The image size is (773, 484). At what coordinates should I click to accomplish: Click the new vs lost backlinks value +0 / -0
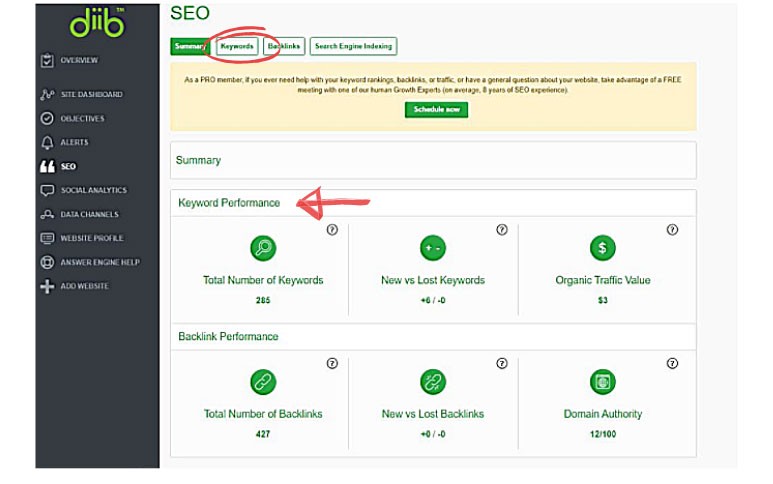[x=433, y=434]
